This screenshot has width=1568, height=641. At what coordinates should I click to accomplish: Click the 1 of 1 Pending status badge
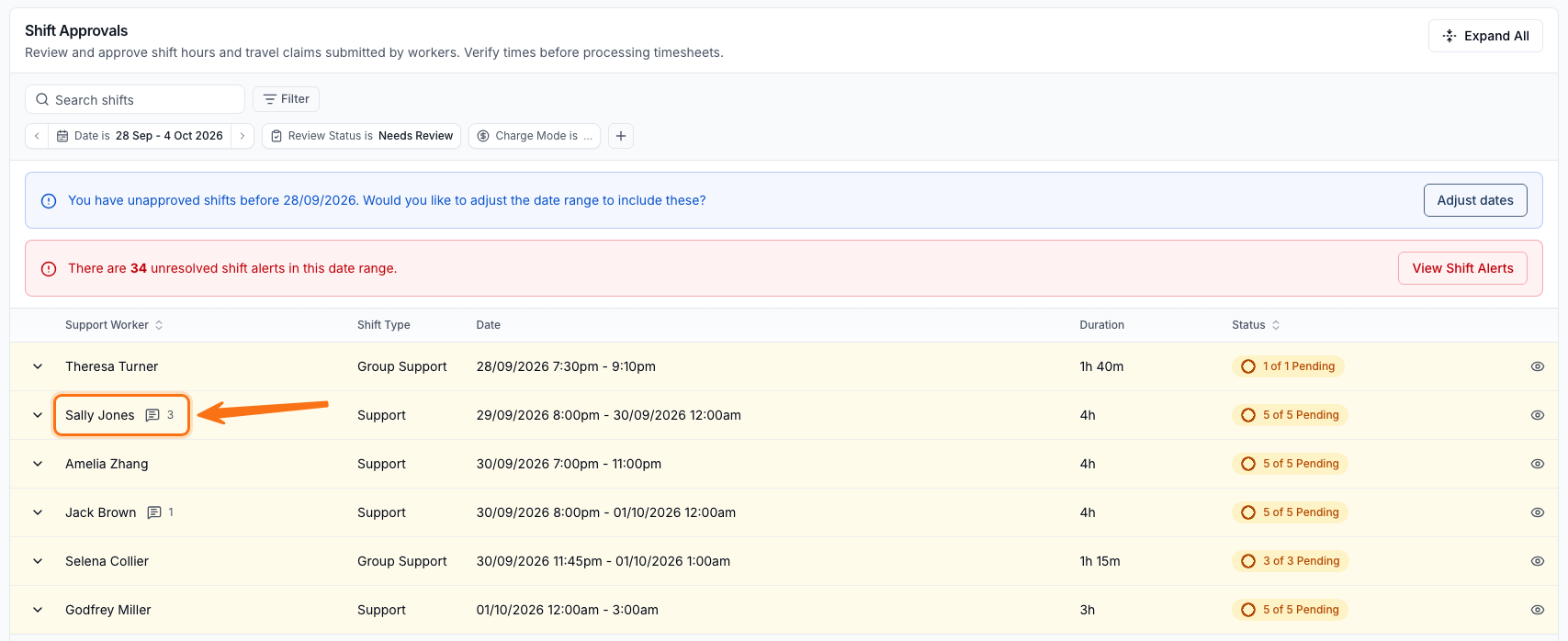pyautogui.click(x=1288, y=366)
